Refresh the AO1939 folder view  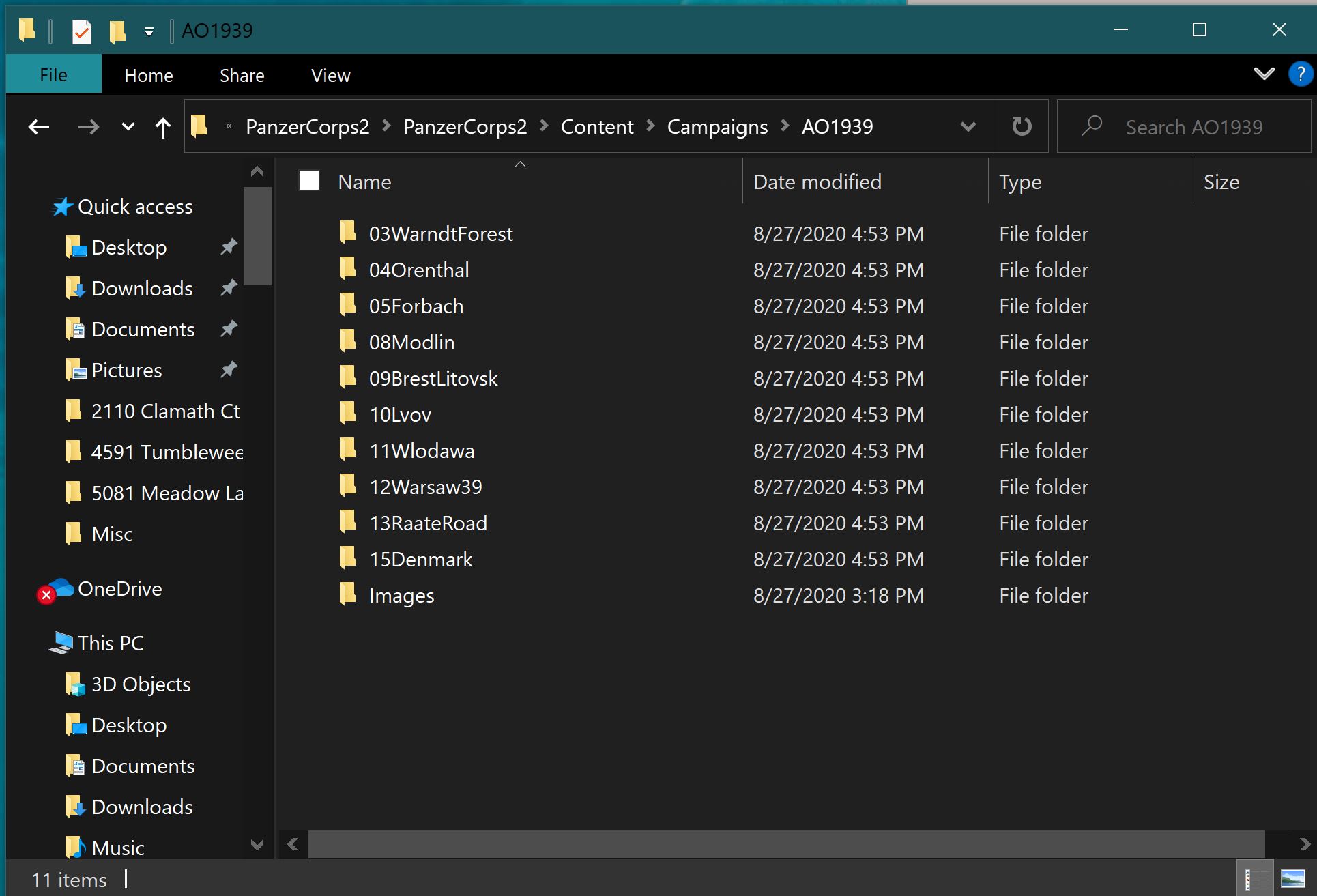point(1022,126)
